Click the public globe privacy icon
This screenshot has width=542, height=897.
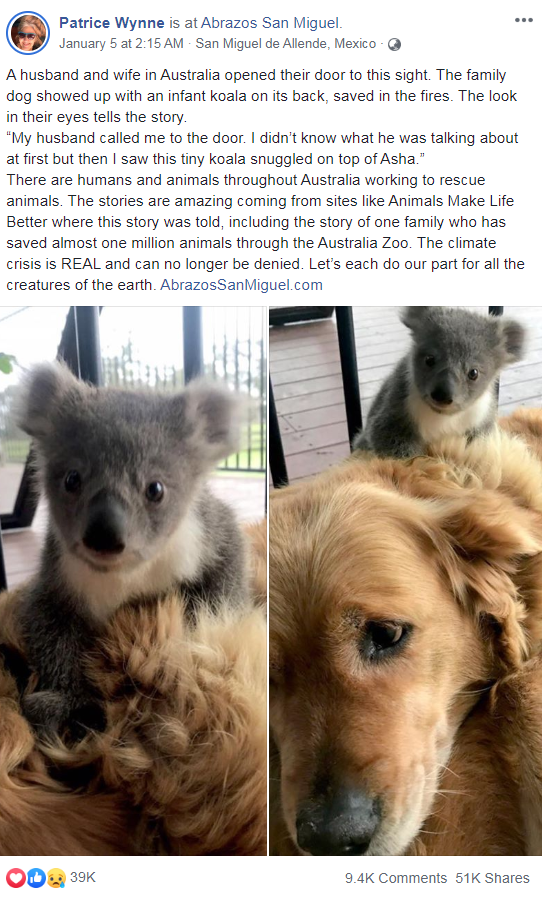tap(394, 44)
